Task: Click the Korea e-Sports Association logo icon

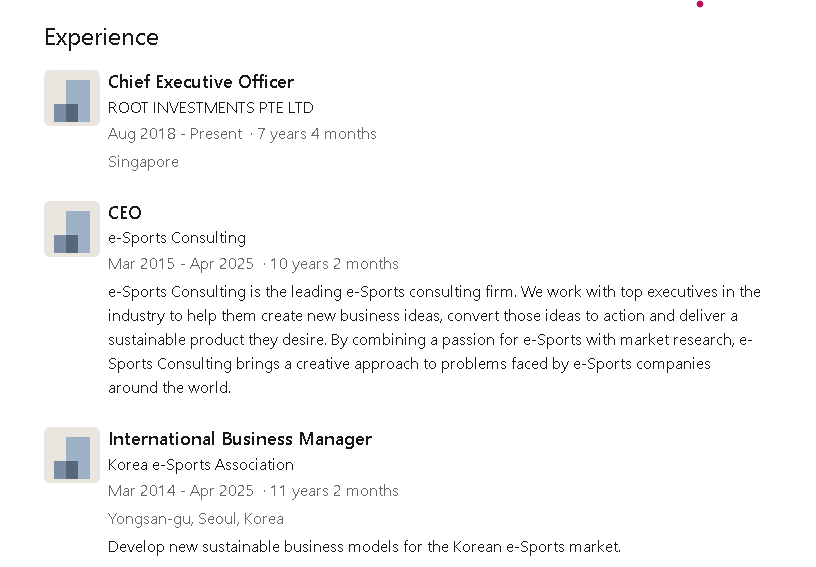Action: click(72, 455)
